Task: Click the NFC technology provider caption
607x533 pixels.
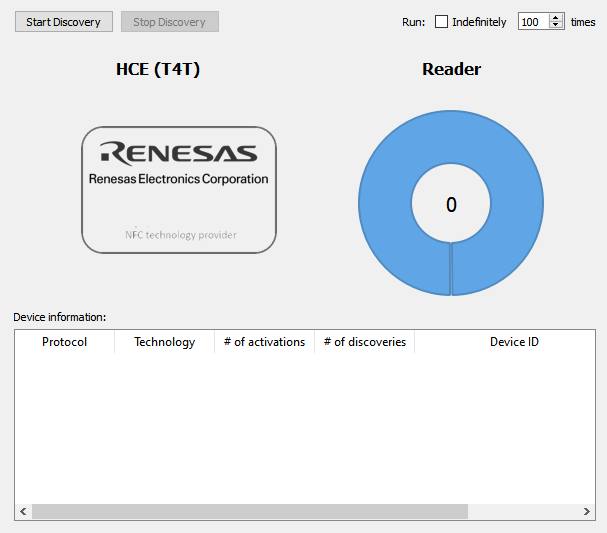Action: click(180, 235)
